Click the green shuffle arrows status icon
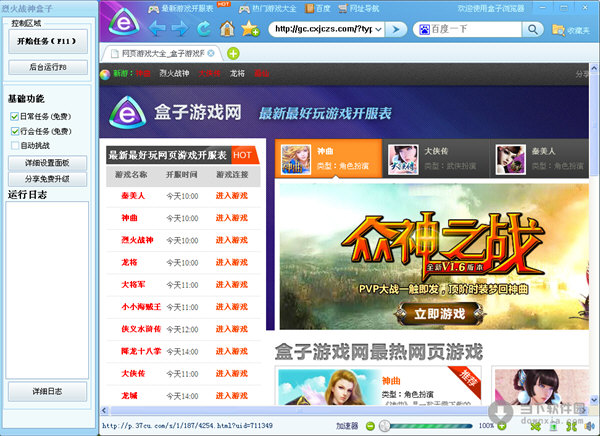Screen dimensions: 600x436 [536, 426]
